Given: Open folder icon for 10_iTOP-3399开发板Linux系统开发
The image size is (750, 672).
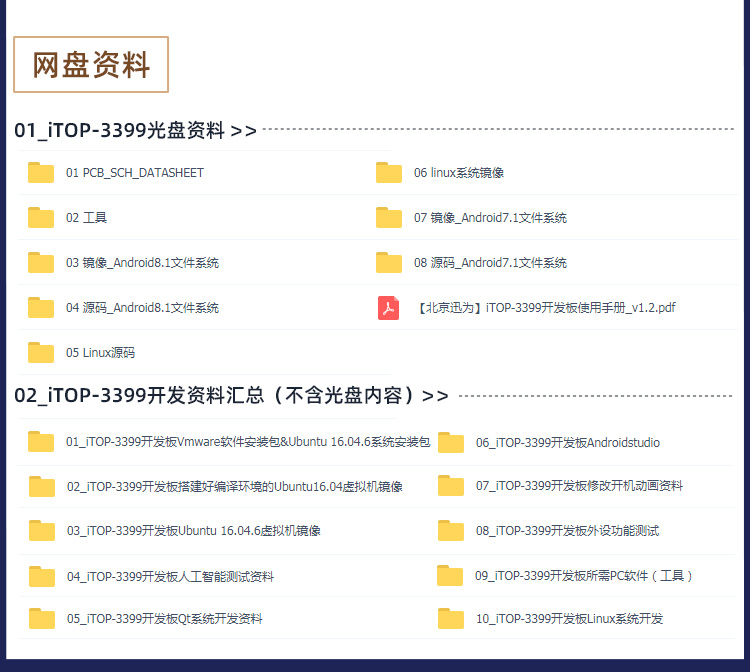Looking at the screenshot, I should (x=451, y=618).
